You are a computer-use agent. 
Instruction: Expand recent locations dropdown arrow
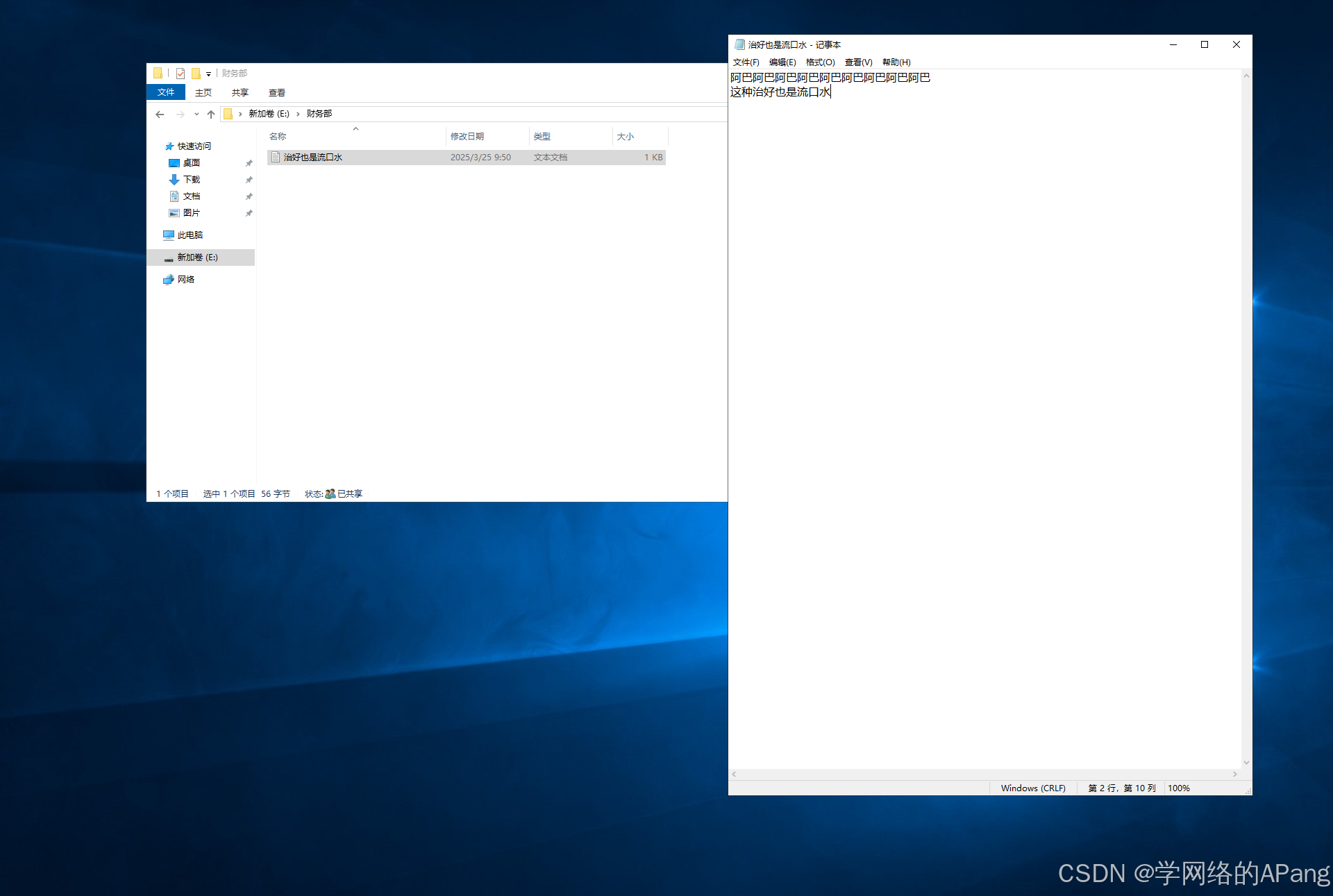(x=196, y=115)
